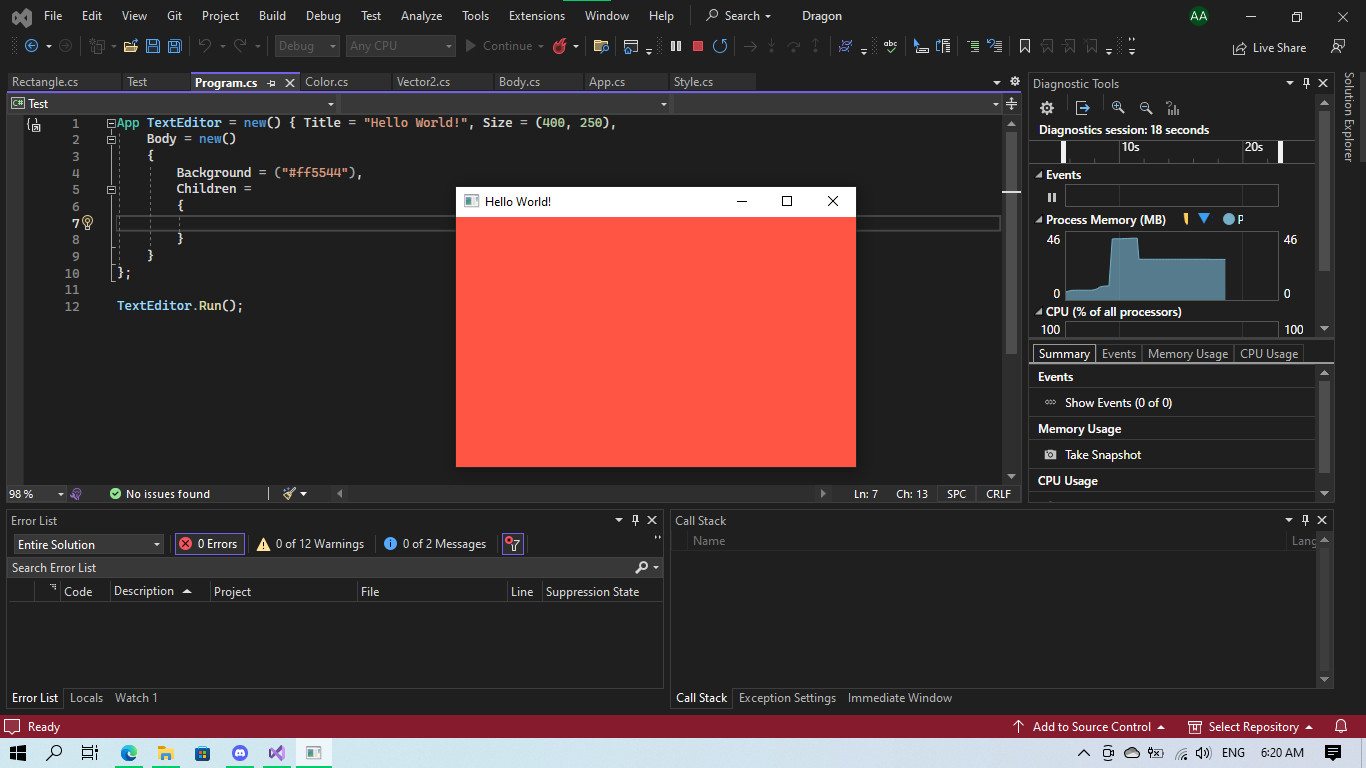Open Diagnostic Tools settings gear
Image resolution: width=1366 pixels, height=768 pixels.
(1047, 108)
